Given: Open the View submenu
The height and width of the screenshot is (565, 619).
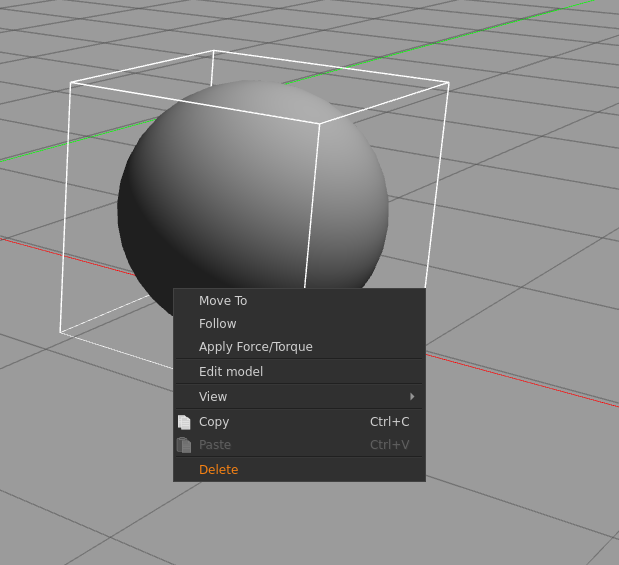Looking at the screenshot, I should click(299, 396).
